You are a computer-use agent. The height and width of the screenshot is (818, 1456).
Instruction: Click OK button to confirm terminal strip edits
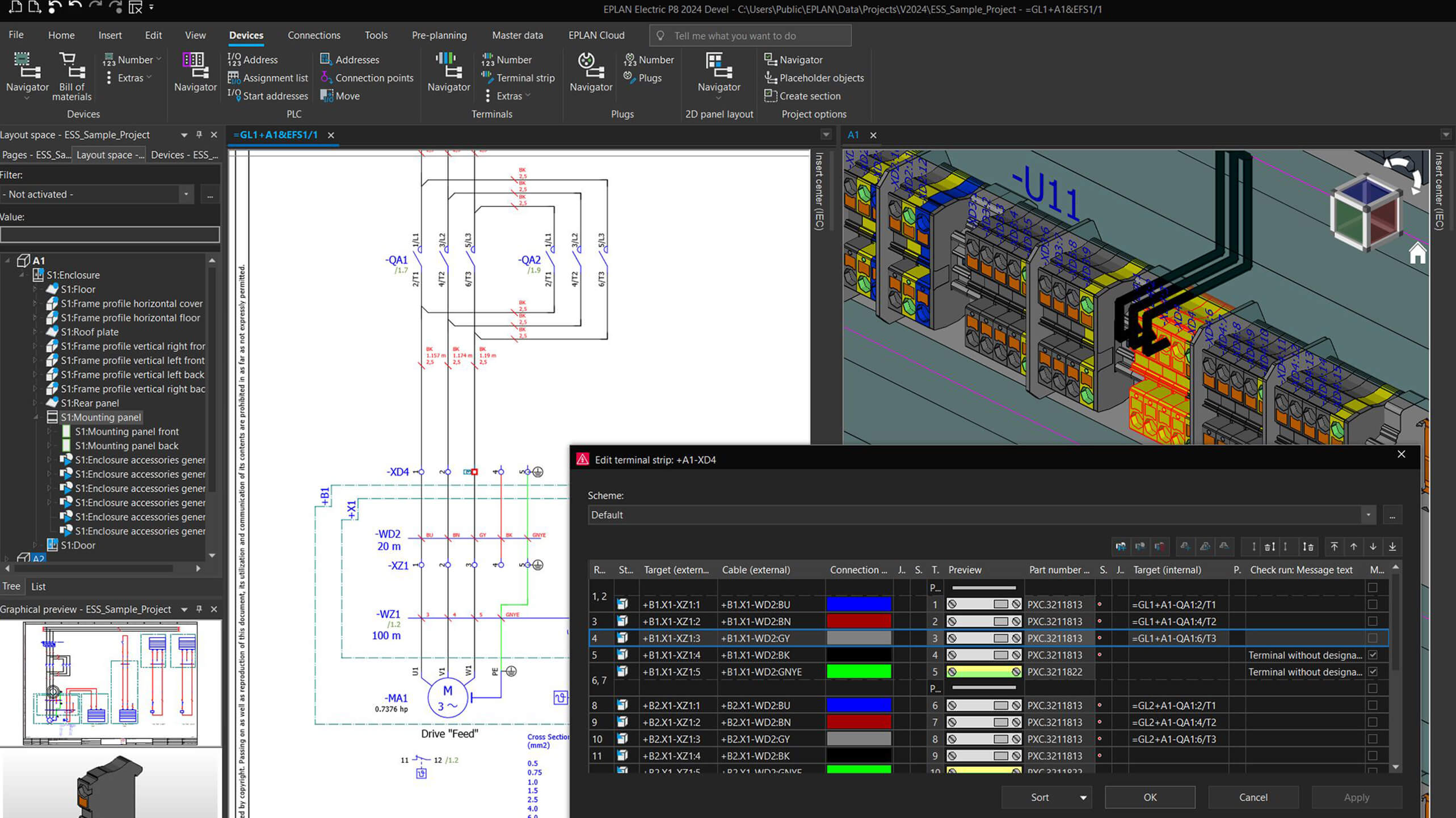pyautogui.click(x=1150, y=796)
